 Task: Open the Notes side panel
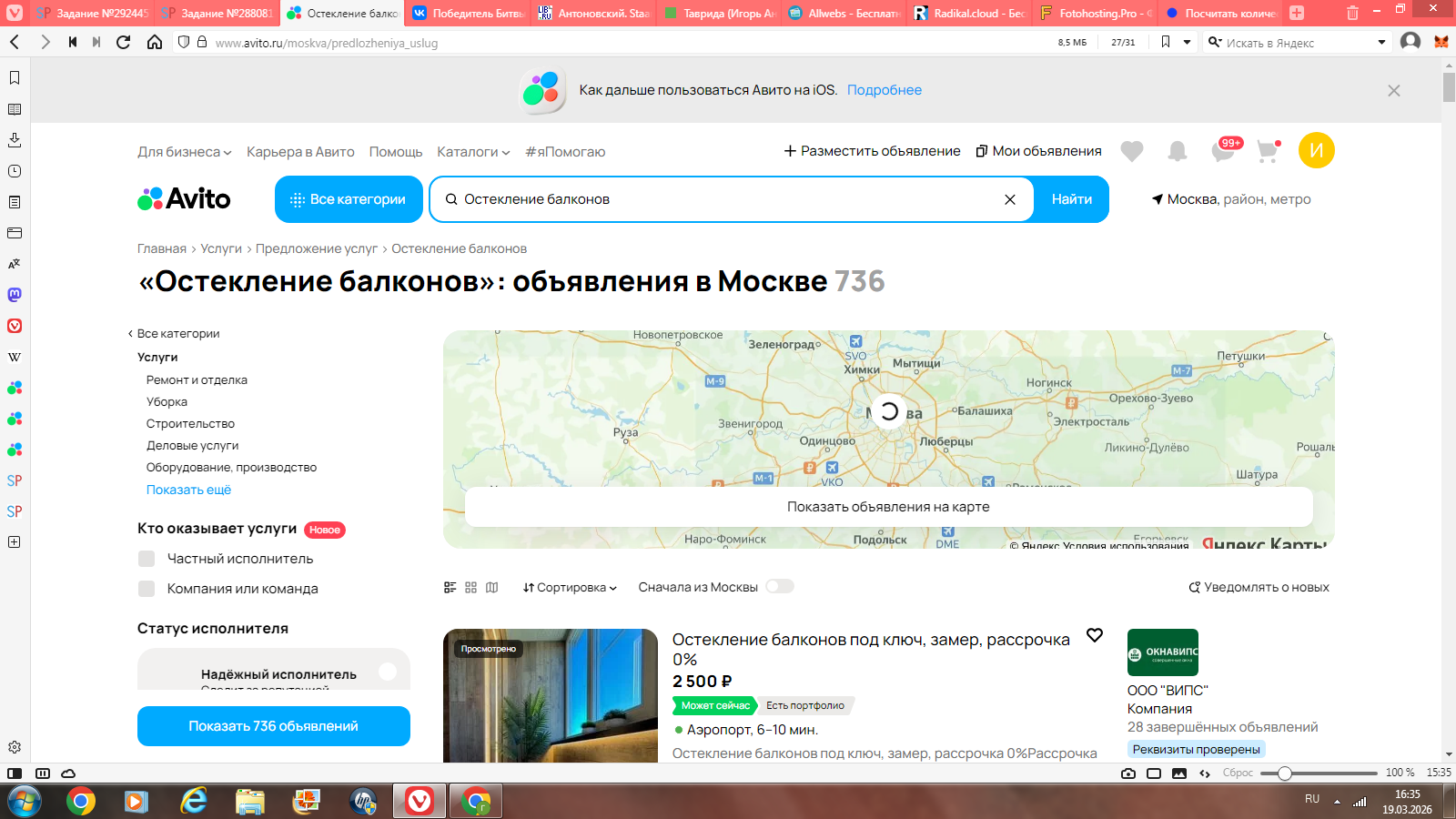pos(15,202)
